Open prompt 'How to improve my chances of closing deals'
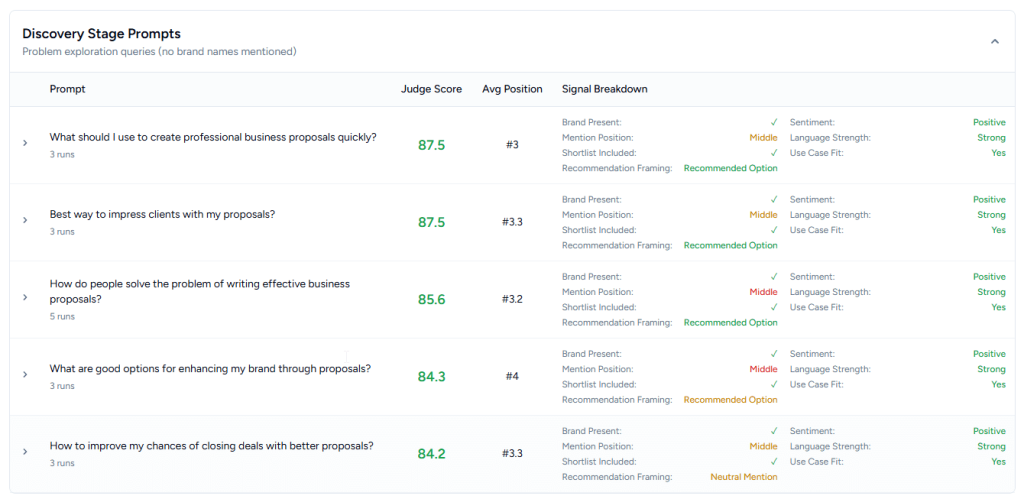The image size is (1024, 499). tap(212, 446)
